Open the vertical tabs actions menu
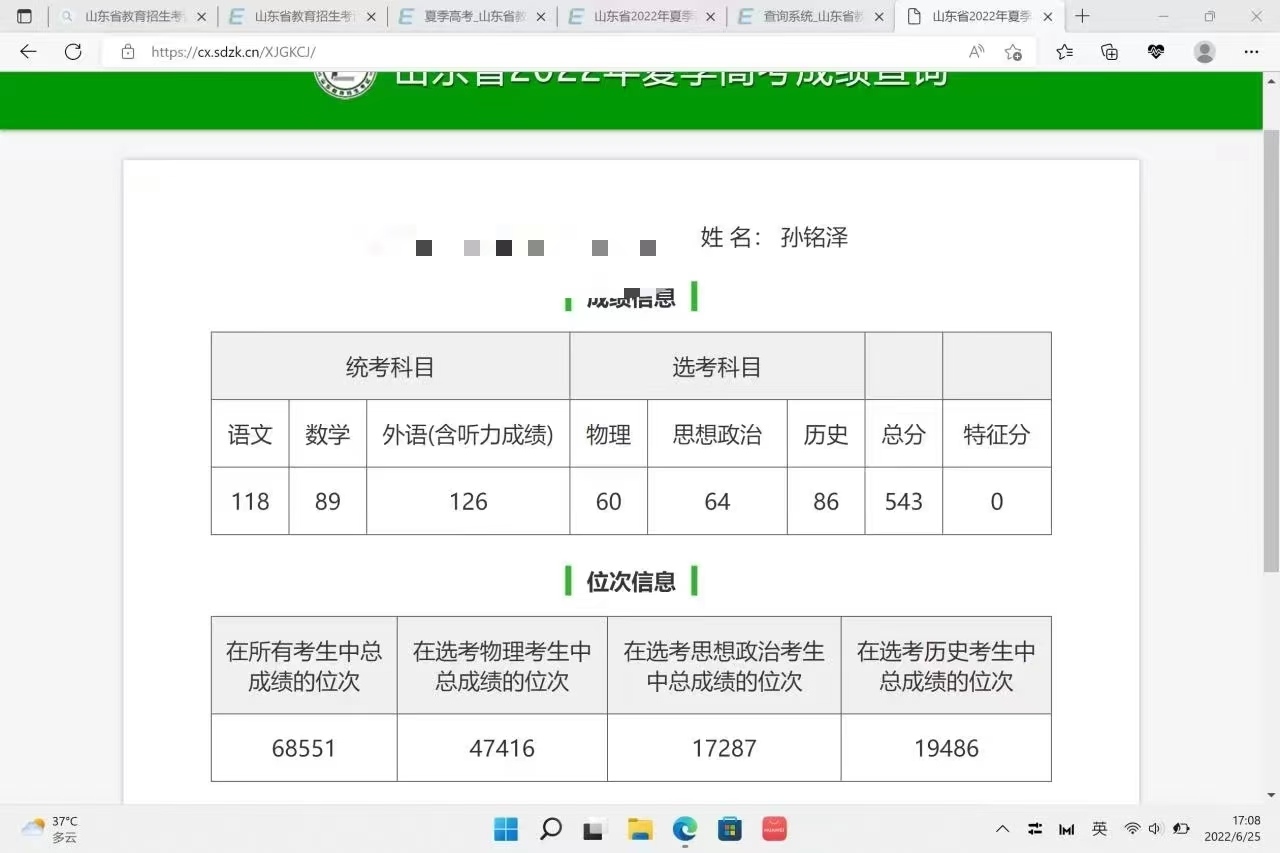The height and width of the screenshot is (853, 1280). pos(25,16)
